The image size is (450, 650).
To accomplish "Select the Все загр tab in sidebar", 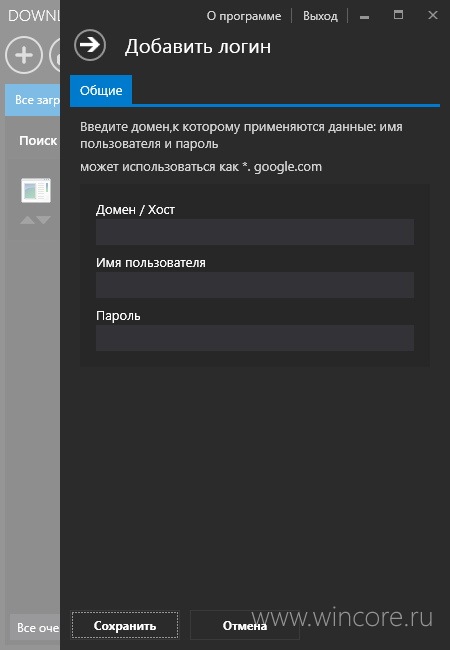I will pos(33,100).
